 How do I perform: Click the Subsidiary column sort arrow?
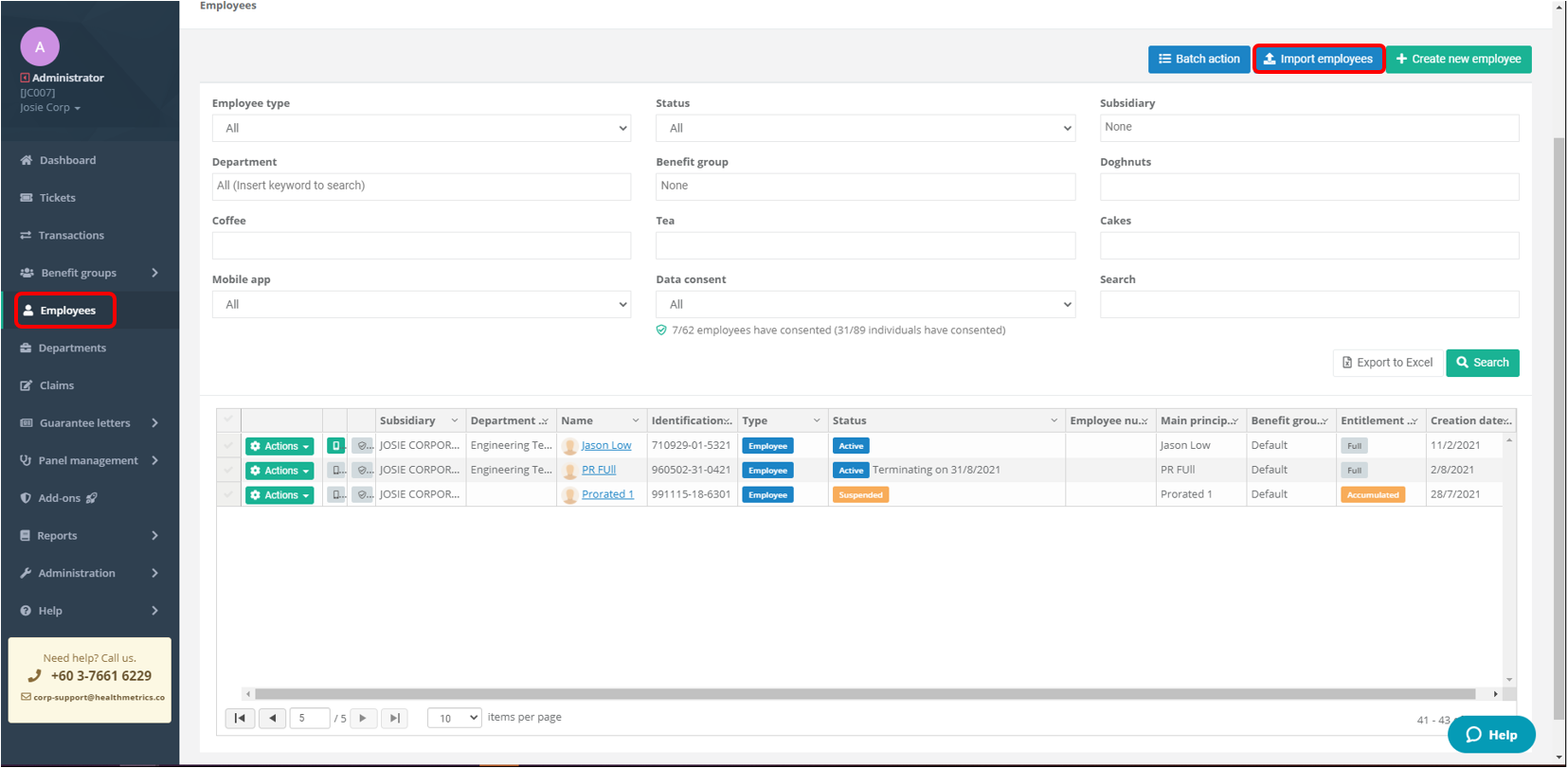tap(454, 421)
